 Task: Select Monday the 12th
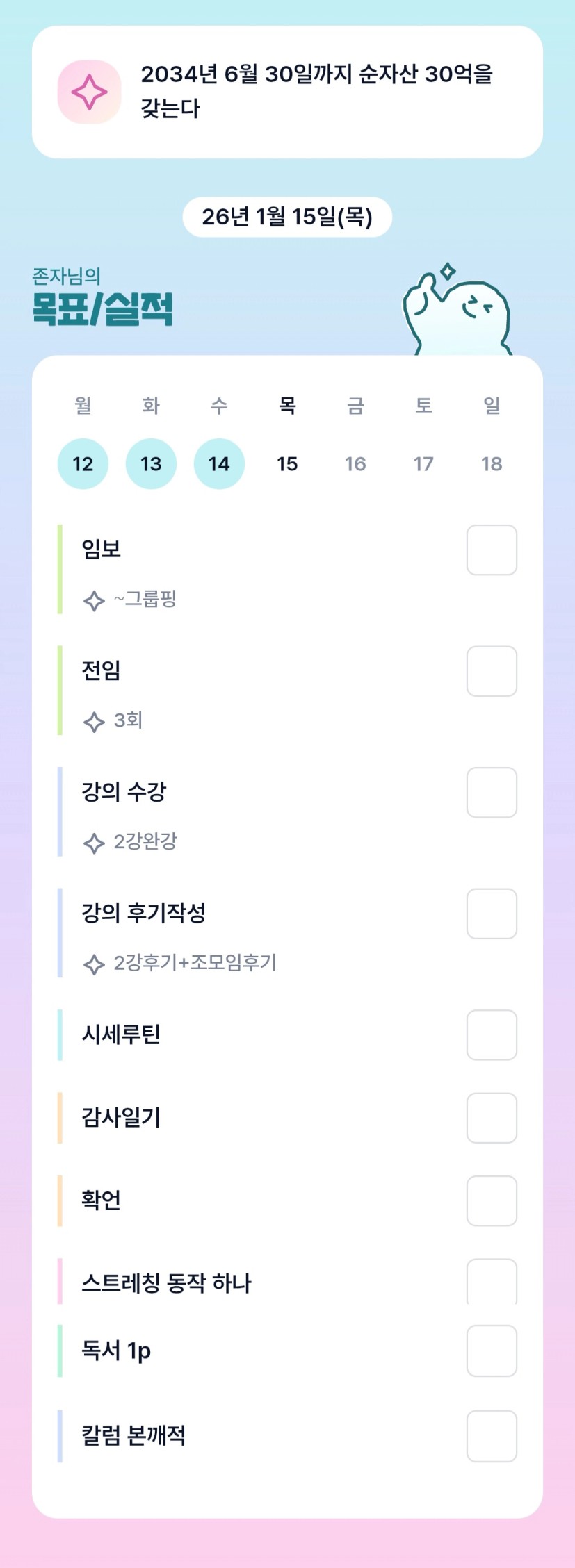(x=83, y=464)
